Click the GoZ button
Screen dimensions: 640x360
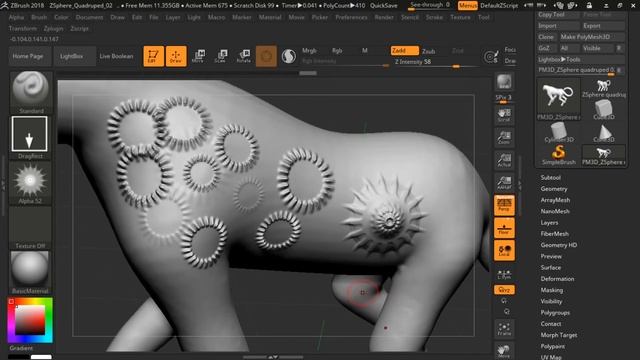tap(546, 48)
